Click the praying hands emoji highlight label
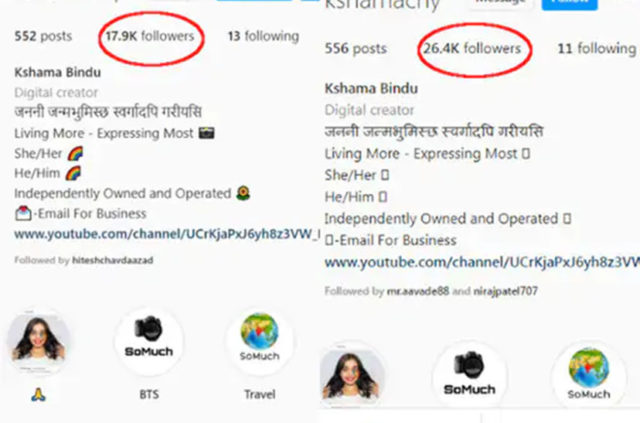 click(x=38, y=394)
